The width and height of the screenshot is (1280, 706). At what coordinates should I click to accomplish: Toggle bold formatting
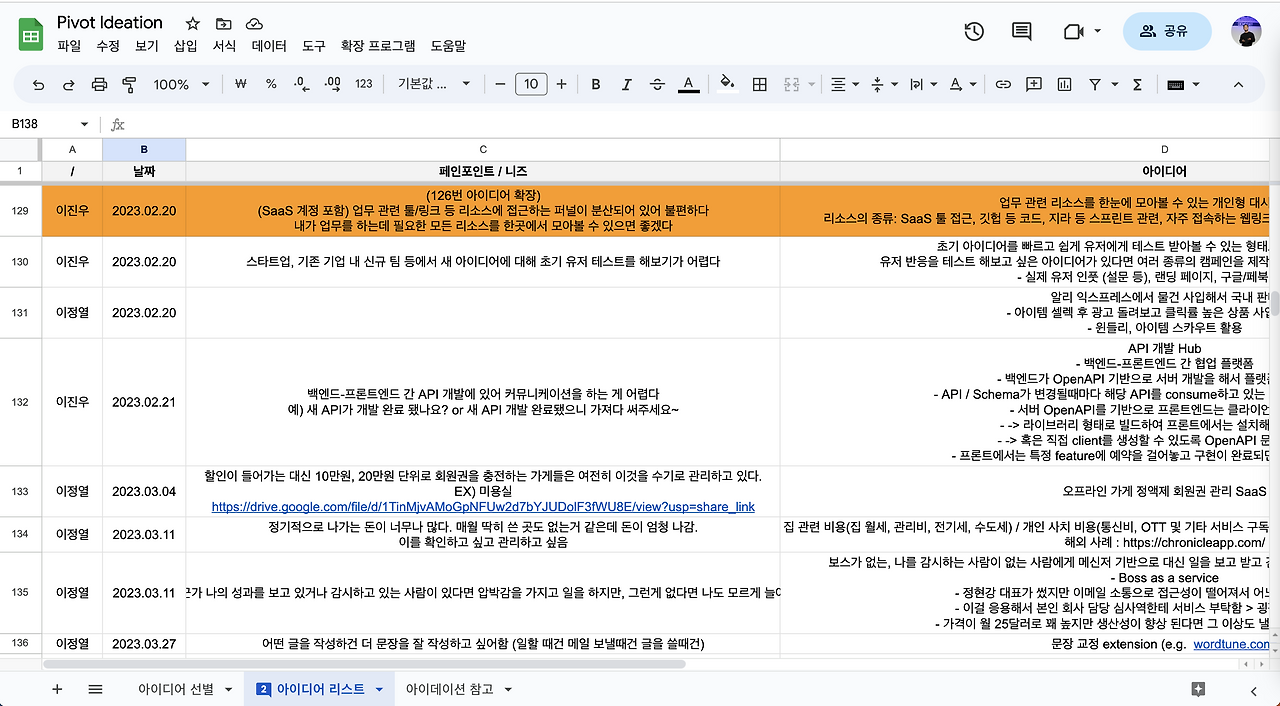(x=595, y=84)
